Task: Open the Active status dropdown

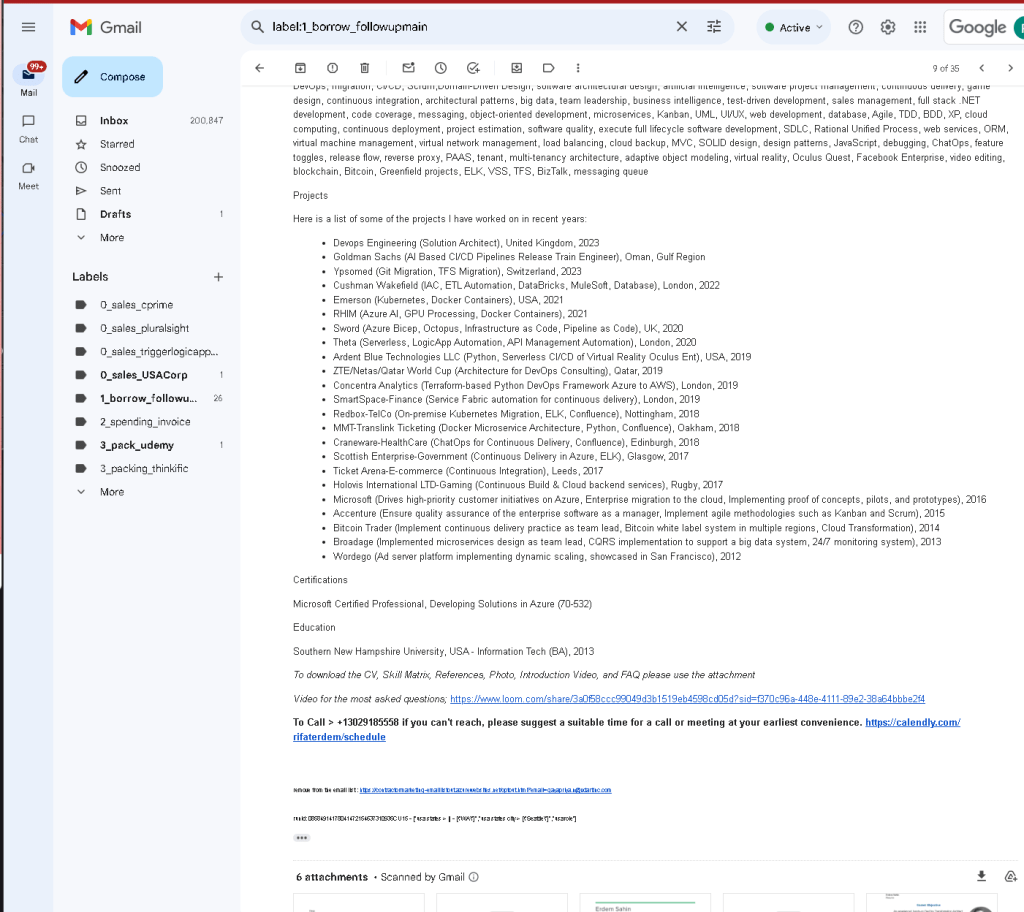Action: pos(793,27)
